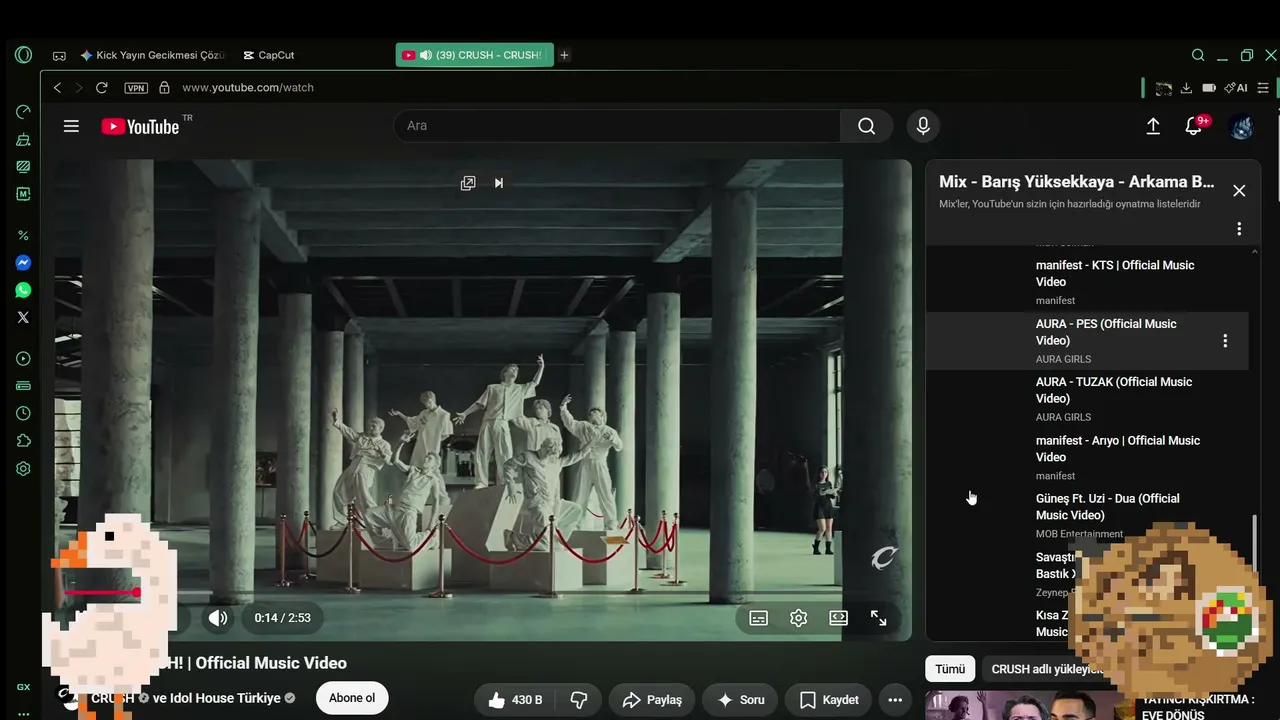The height and width of the screenshot is (720, 1280).
Task: Click the YouTube search magnifier button
Action: pyautogui.click(x=867, y=126)
